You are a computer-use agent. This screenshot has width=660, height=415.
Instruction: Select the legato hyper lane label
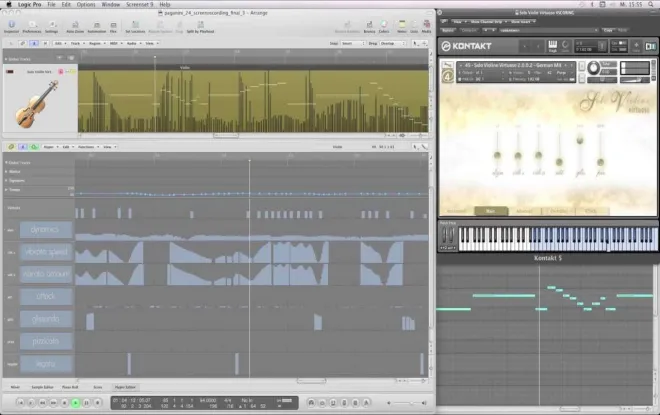[46, 364]
